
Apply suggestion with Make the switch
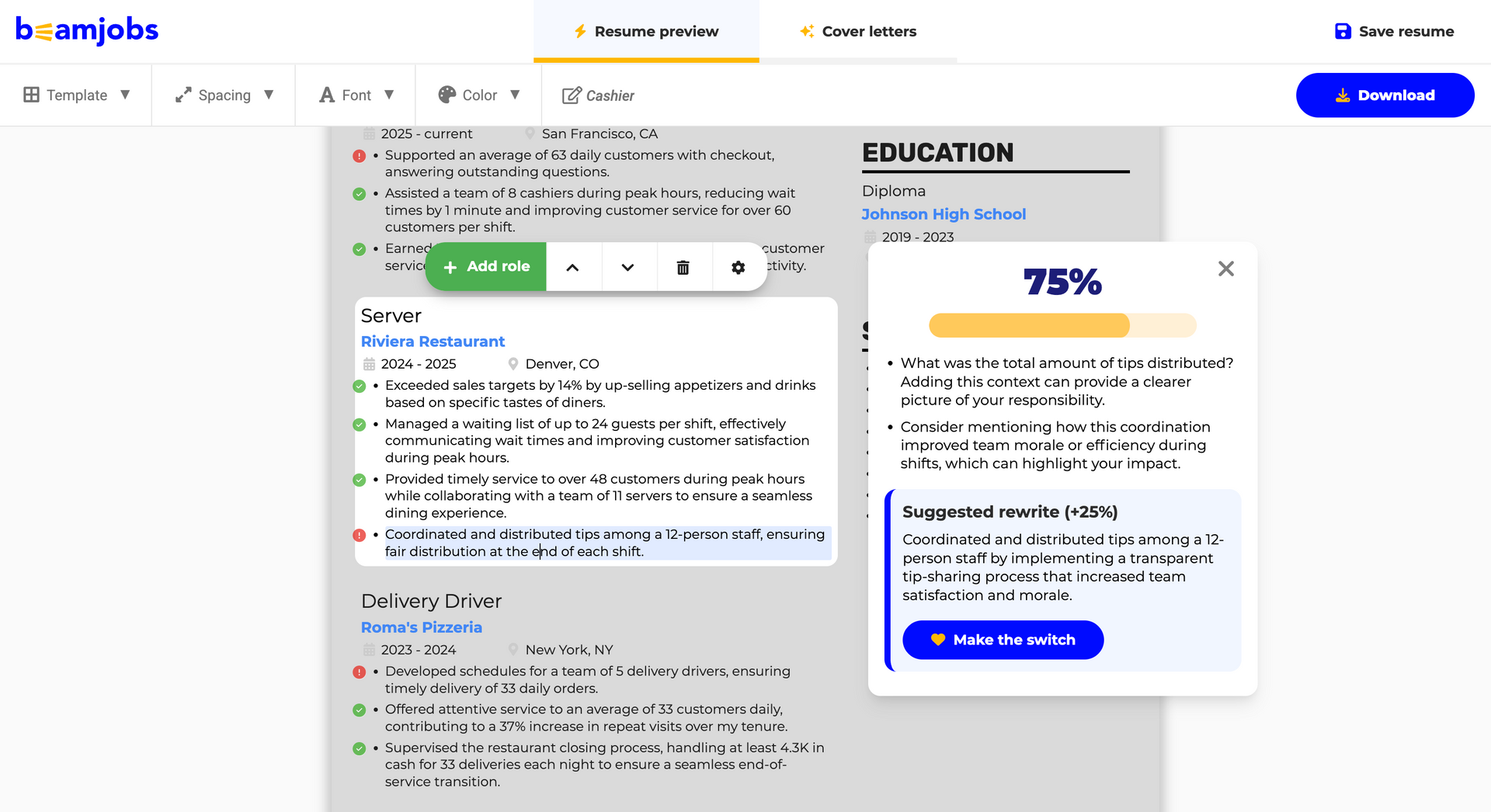click(x=1003, y=640)
